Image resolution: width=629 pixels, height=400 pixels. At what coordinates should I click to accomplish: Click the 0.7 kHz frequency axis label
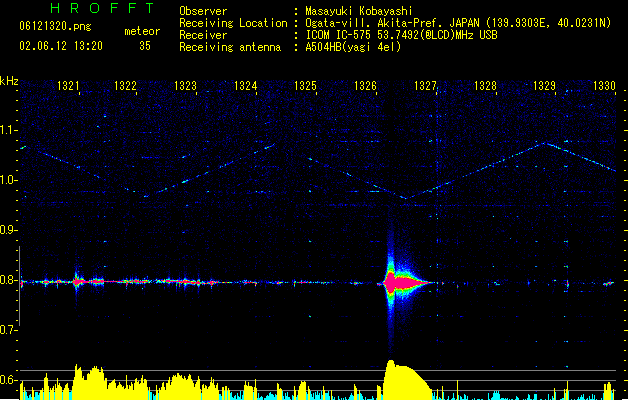click(8, 330)
